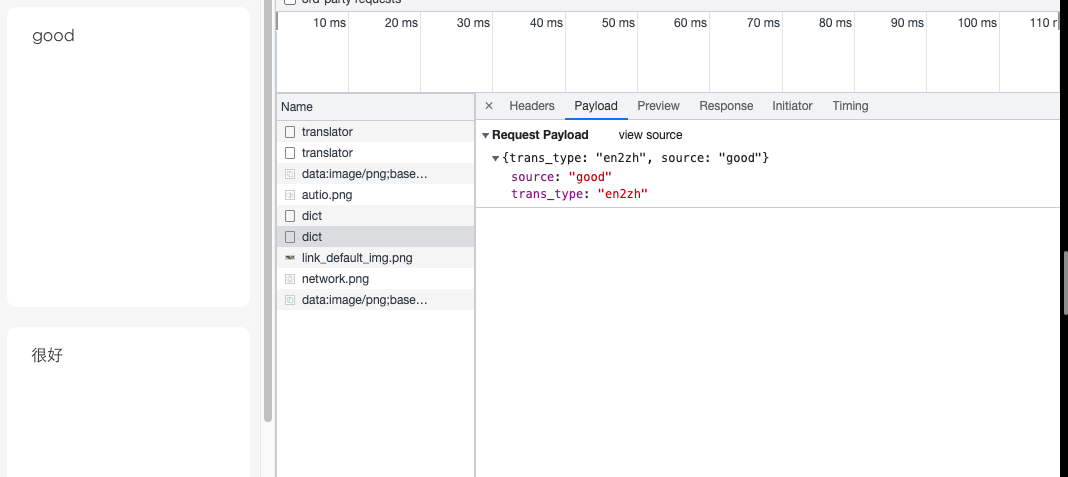The image size is (1068, 477).
Task: Open the Preview tab
Action: [x=658, y=106]
